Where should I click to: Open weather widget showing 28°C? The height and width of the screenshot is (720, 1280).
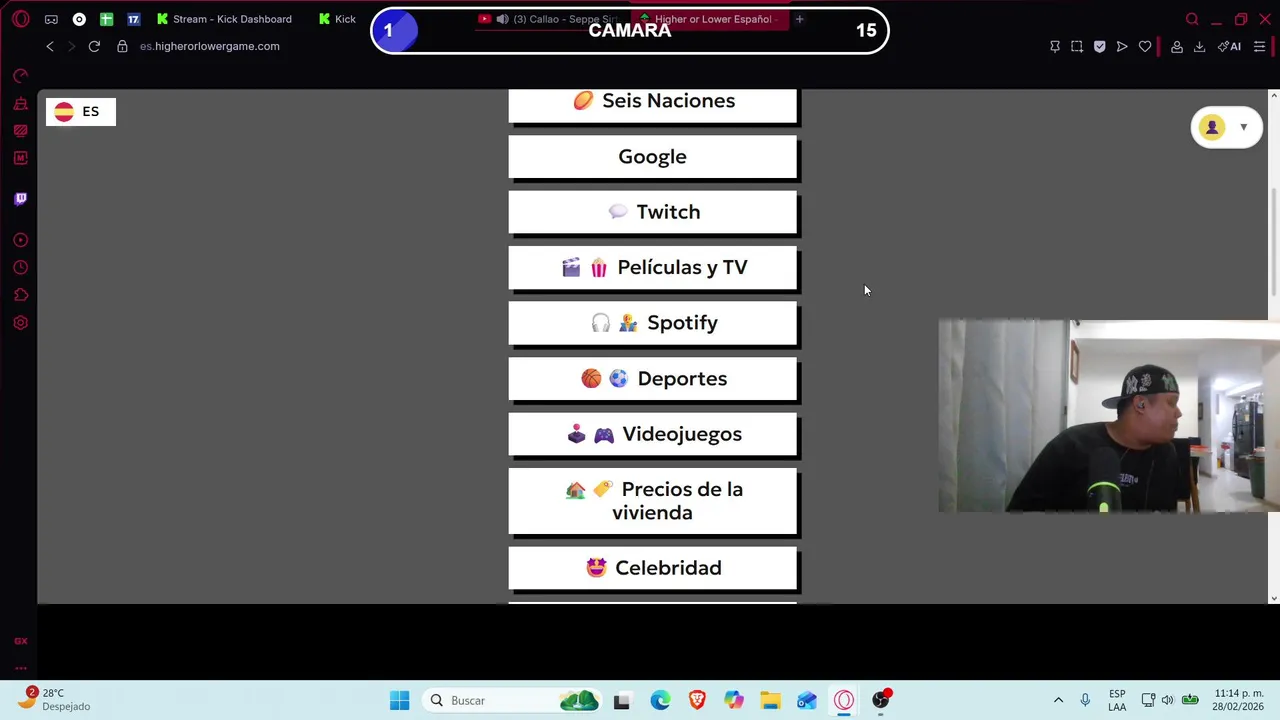56,699
